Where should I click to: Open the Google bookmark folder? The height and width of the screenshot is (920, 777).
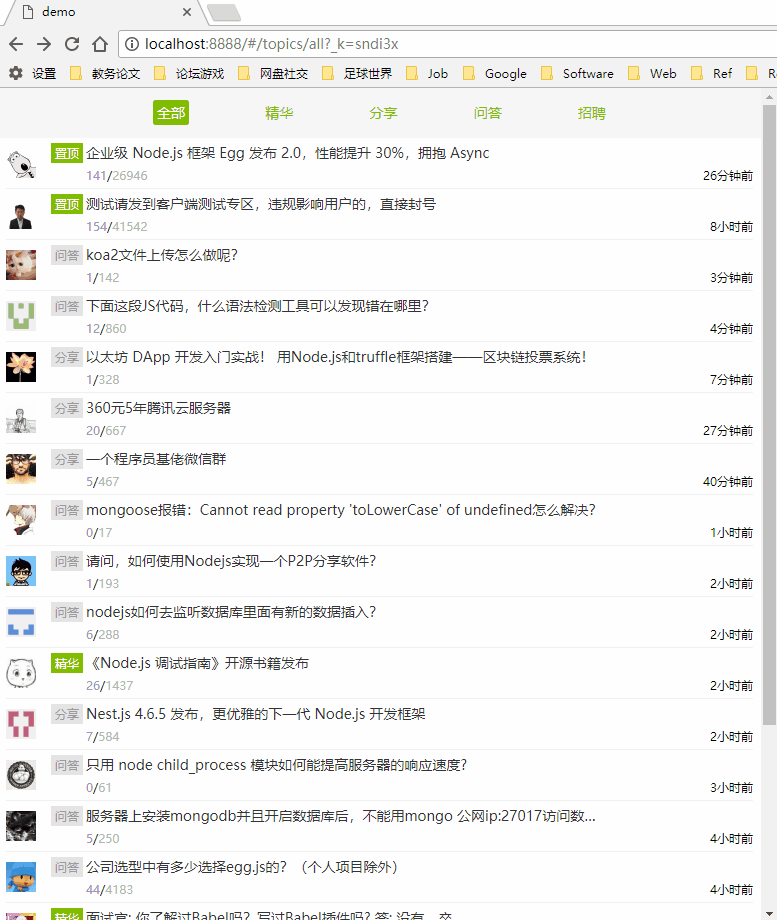(495, 73)
